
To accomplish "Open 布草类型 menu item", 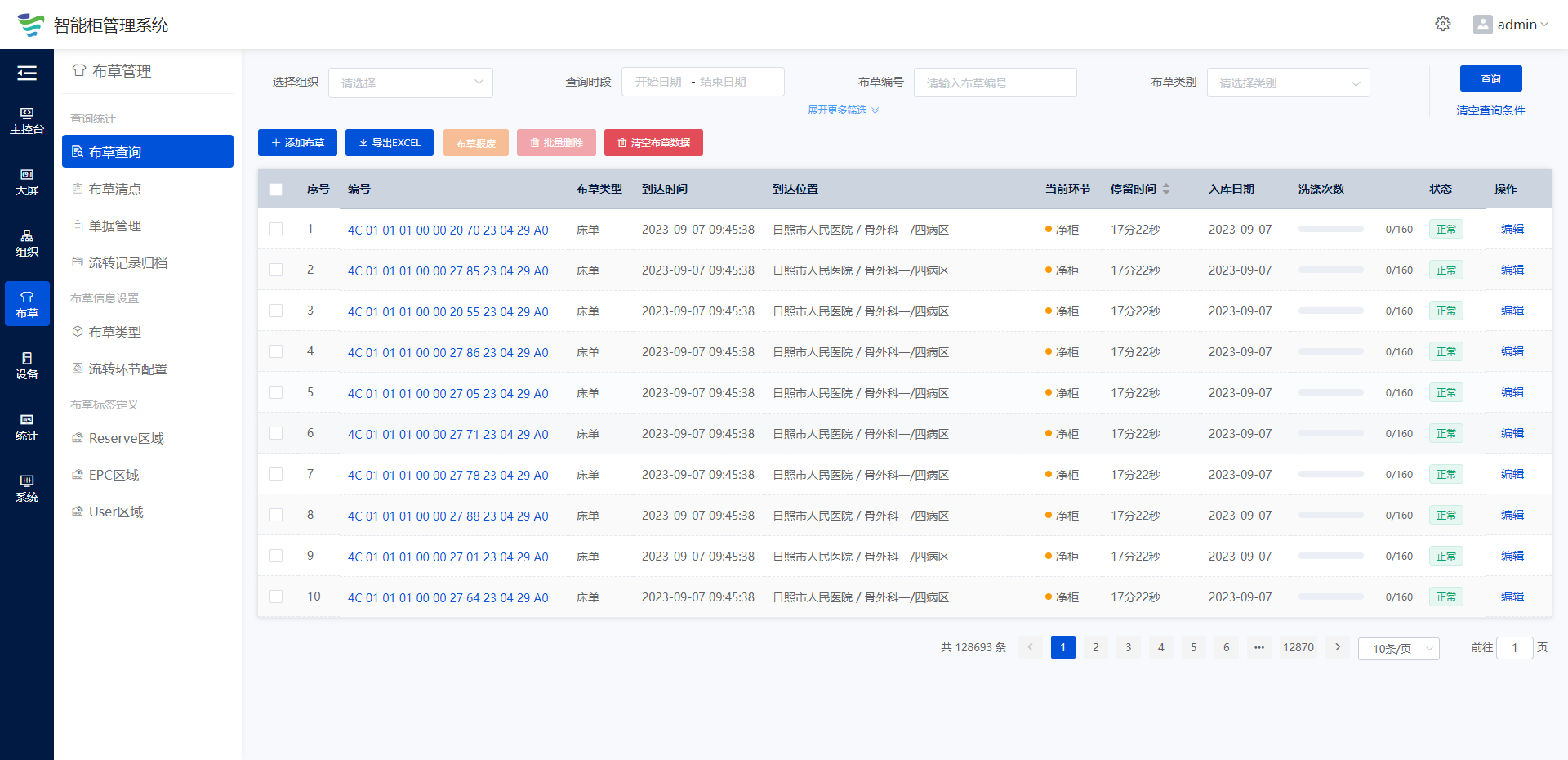I will click(x=148, y=332).
